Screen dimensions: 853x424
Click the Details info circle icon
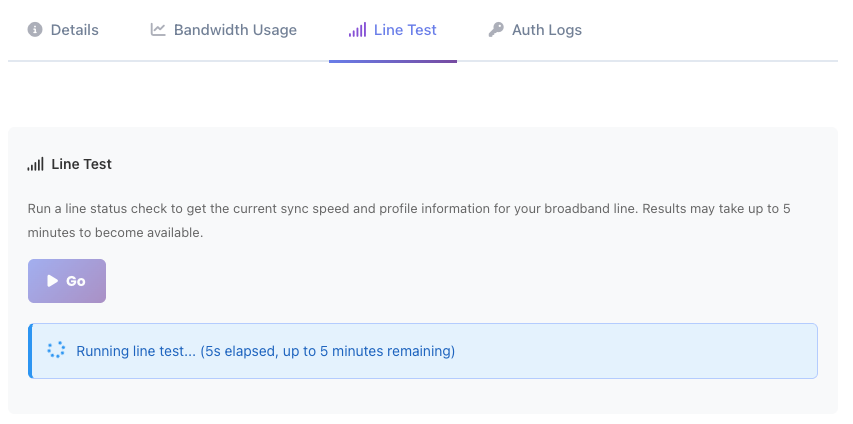(35, 29)
